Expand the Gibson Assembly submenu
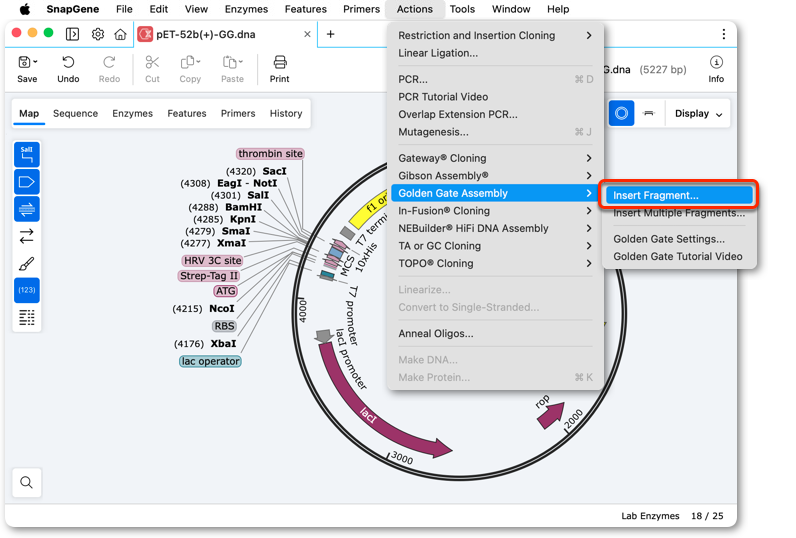 point(494,176)
